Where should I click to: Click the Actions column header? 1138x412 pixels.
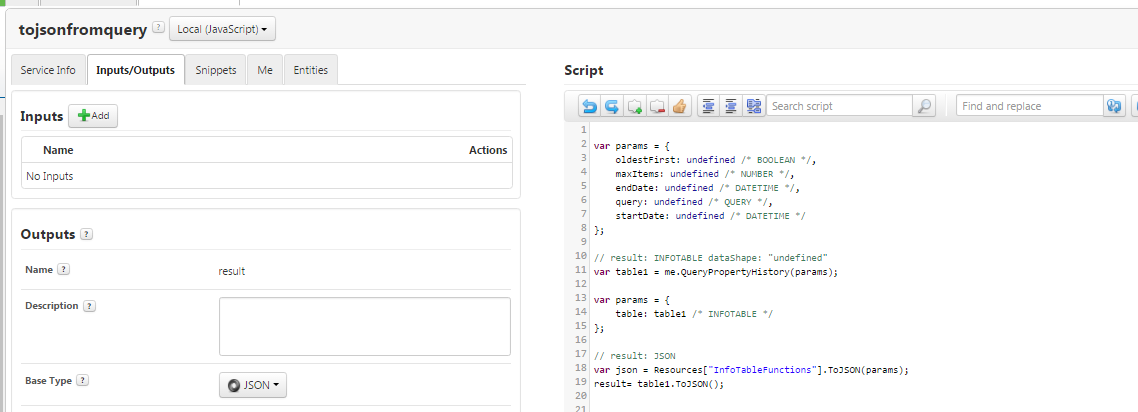click(488, 150)
